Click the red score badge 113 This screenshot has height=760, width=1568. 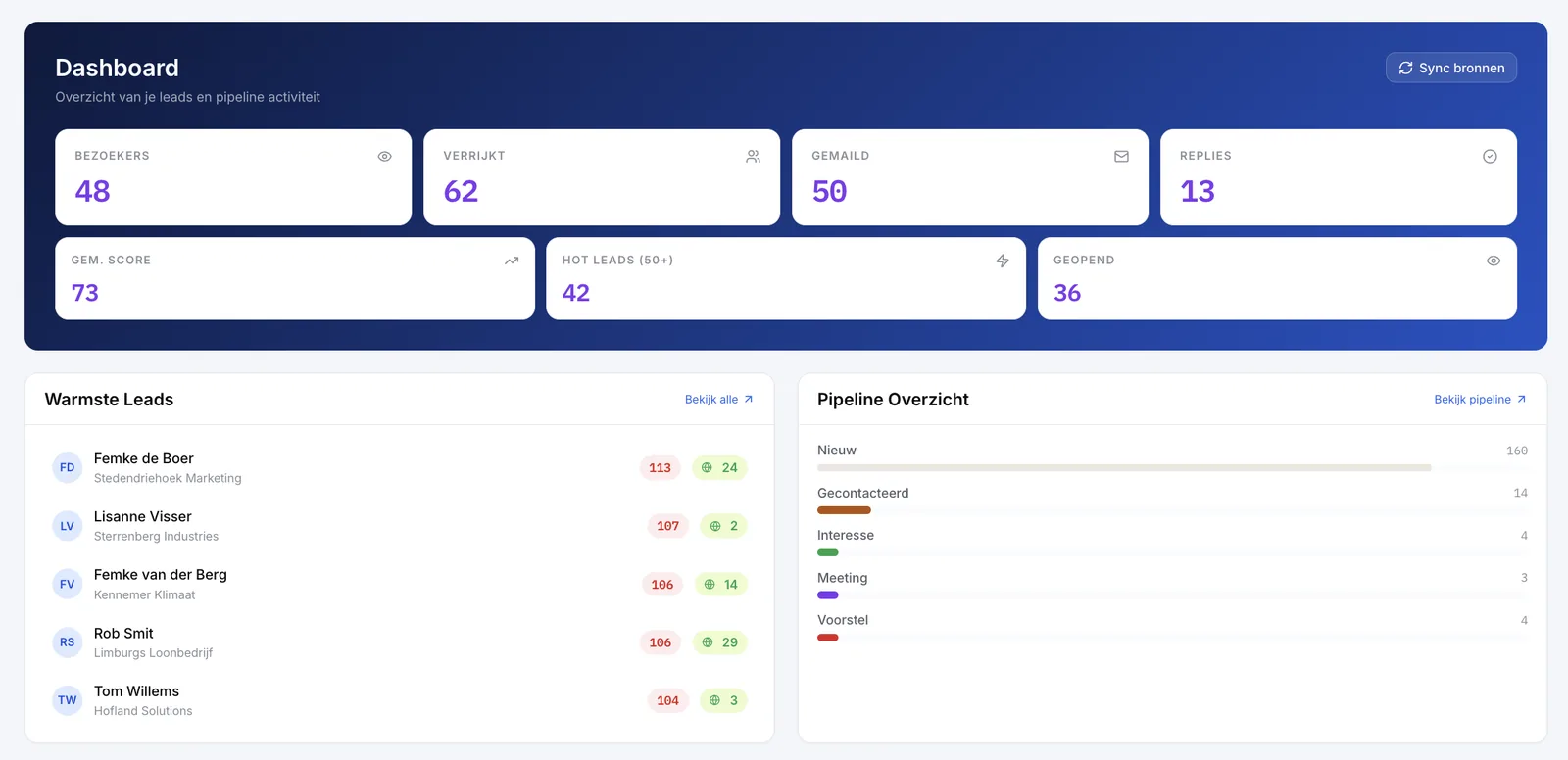click(x=661, y=468)
